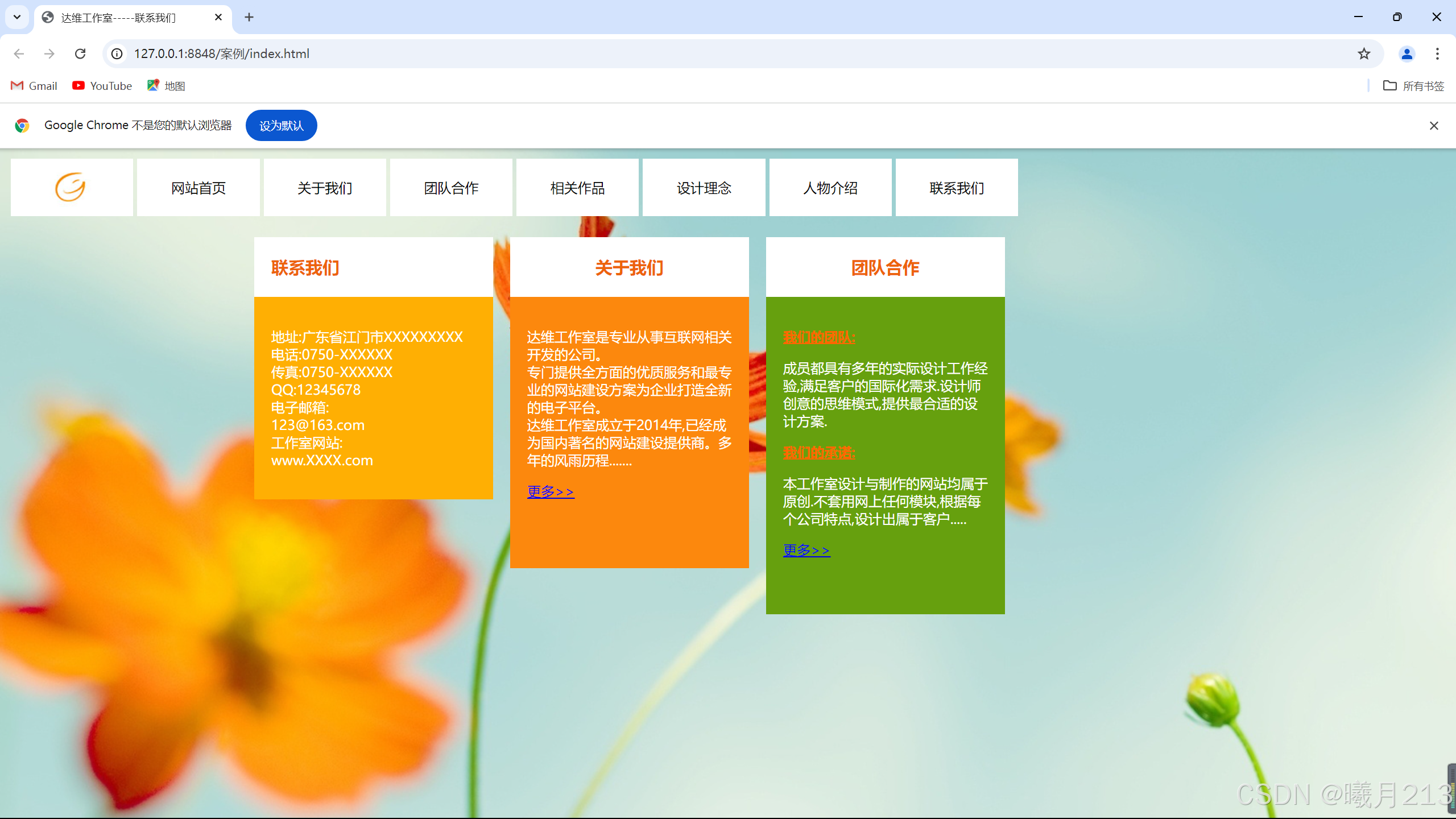Open the 所有书签 bookmarks folder
This screenshot has width=1456, height=819.
1413,86
